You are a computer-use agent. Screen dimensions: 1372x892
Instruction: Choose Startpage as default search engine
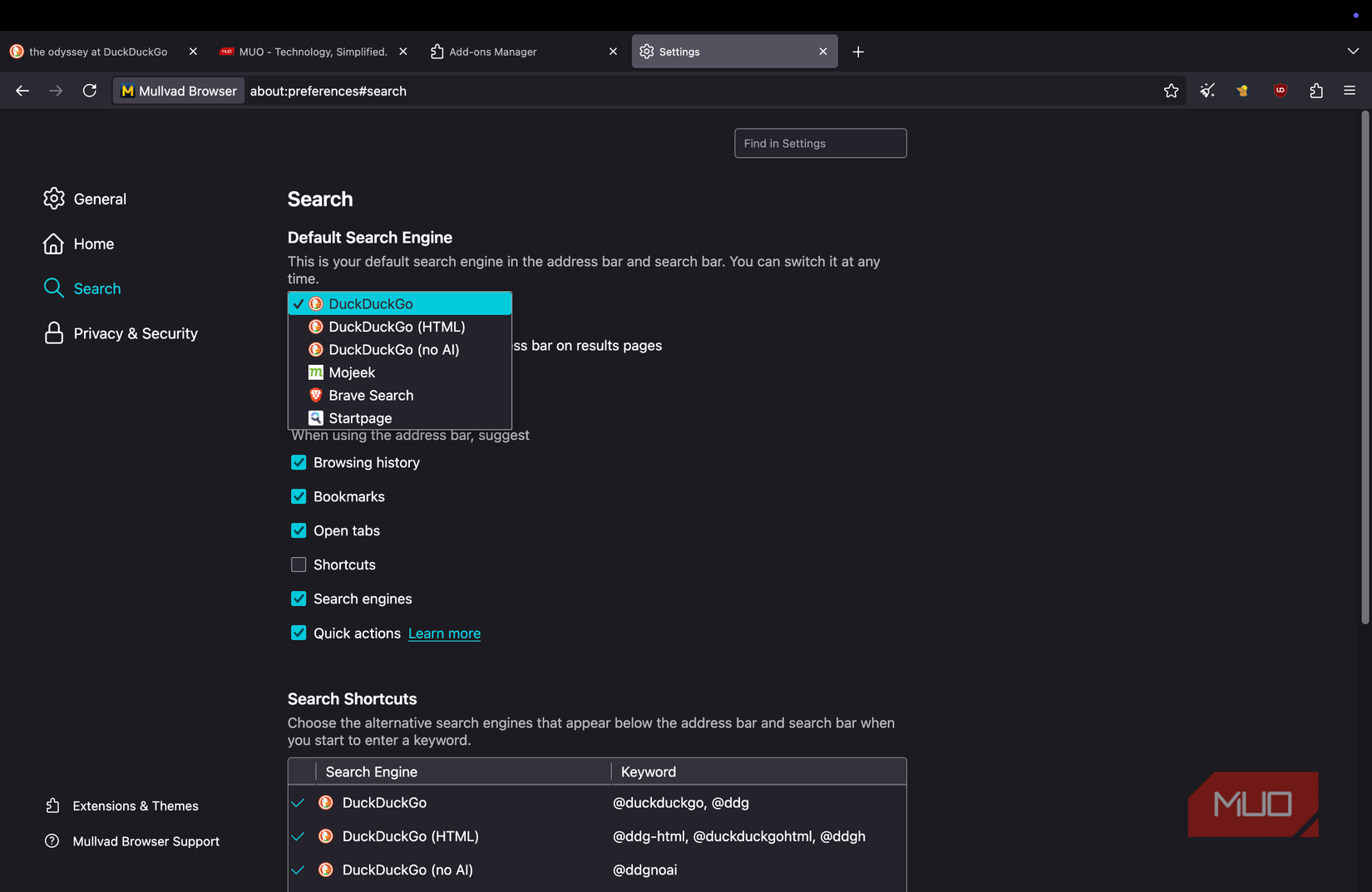400,418
